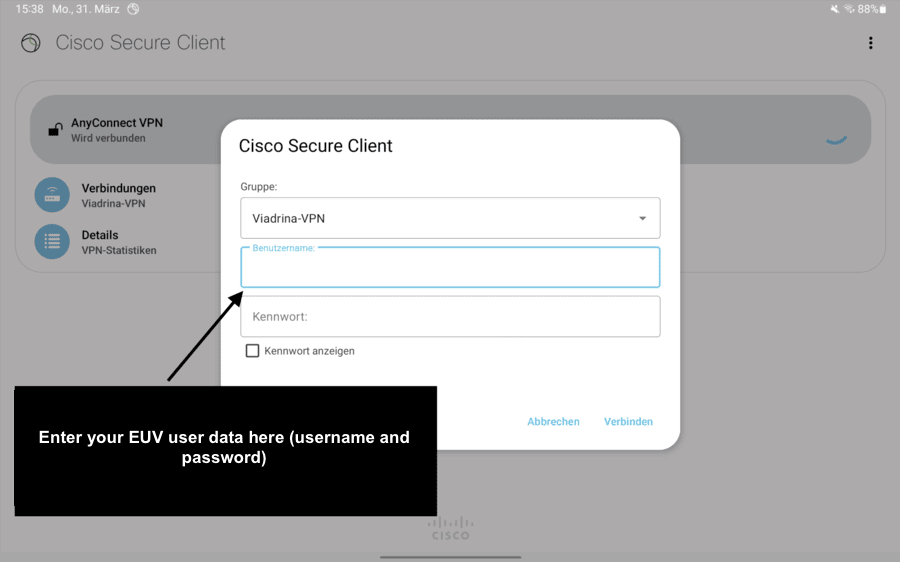The image size is (900, 562).
Task: Open the Gruppe dropdown showing Viadrina-VPN
Action: pyautogui.click(x=450, y=218)
